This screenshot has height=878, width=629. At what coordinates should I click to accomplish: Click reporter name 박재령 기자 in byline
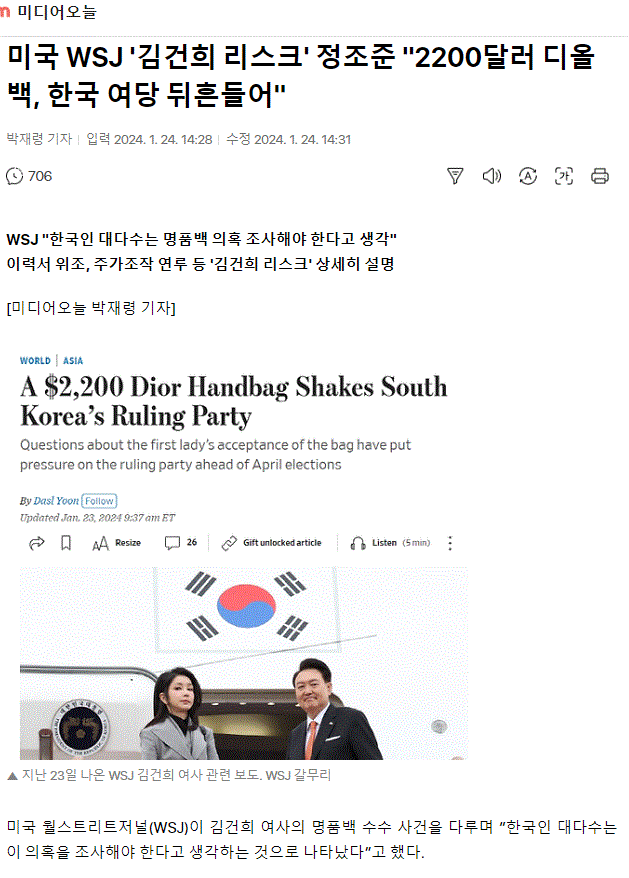(x=39, y=139)
